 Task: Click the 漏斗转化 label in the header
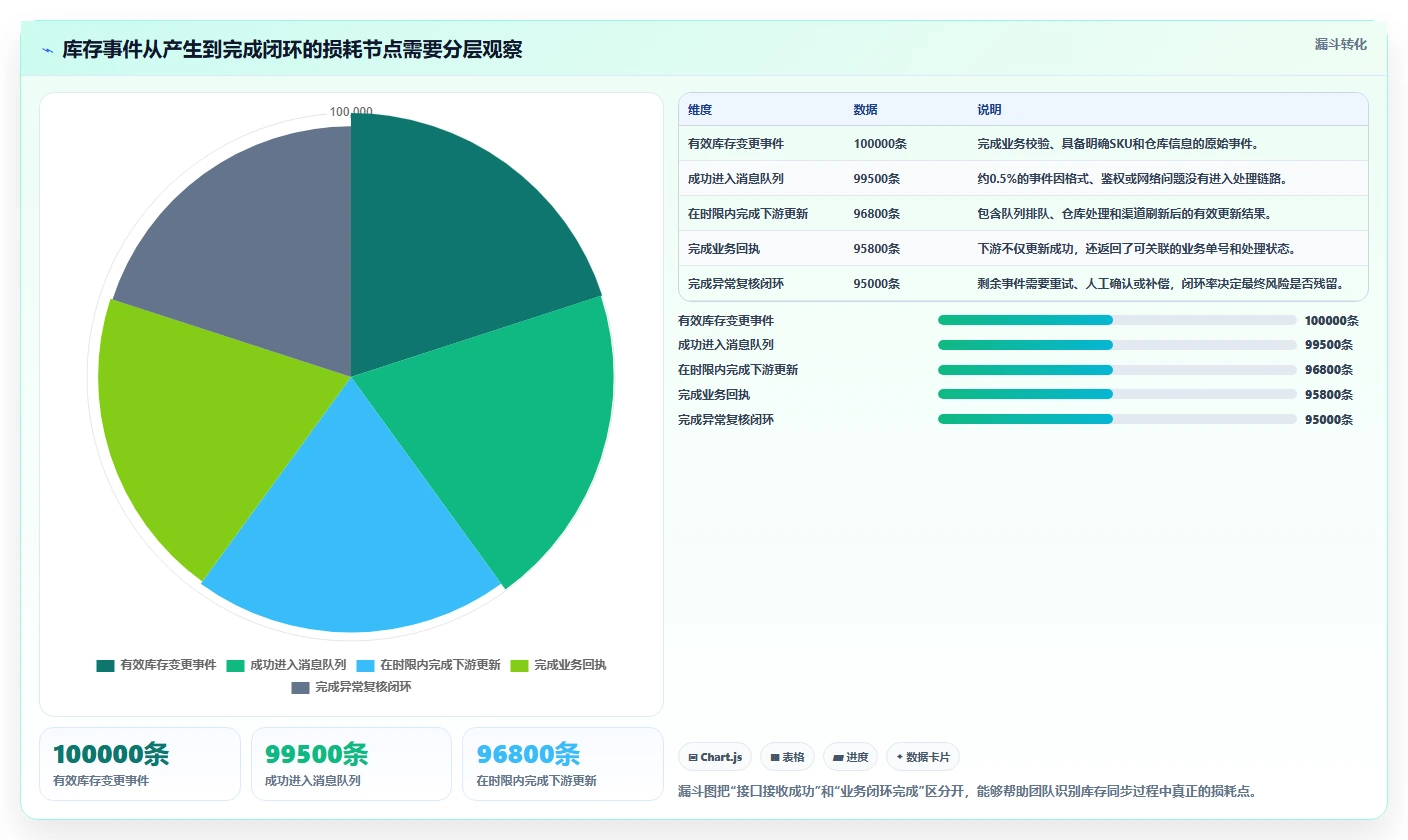point(1340,44)
